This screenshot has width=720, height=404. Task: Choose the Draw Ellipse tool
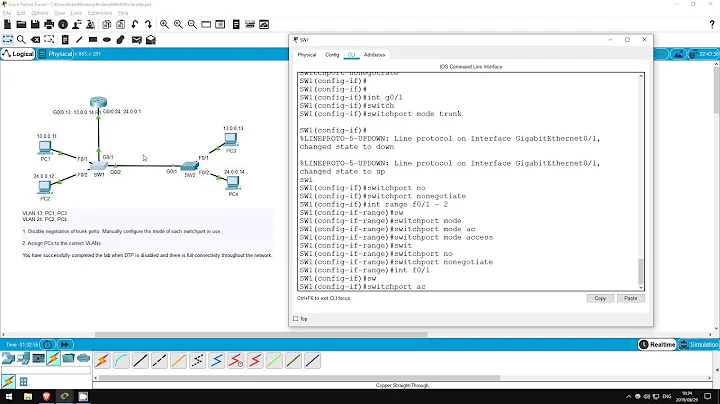click(x=107, y=39)
